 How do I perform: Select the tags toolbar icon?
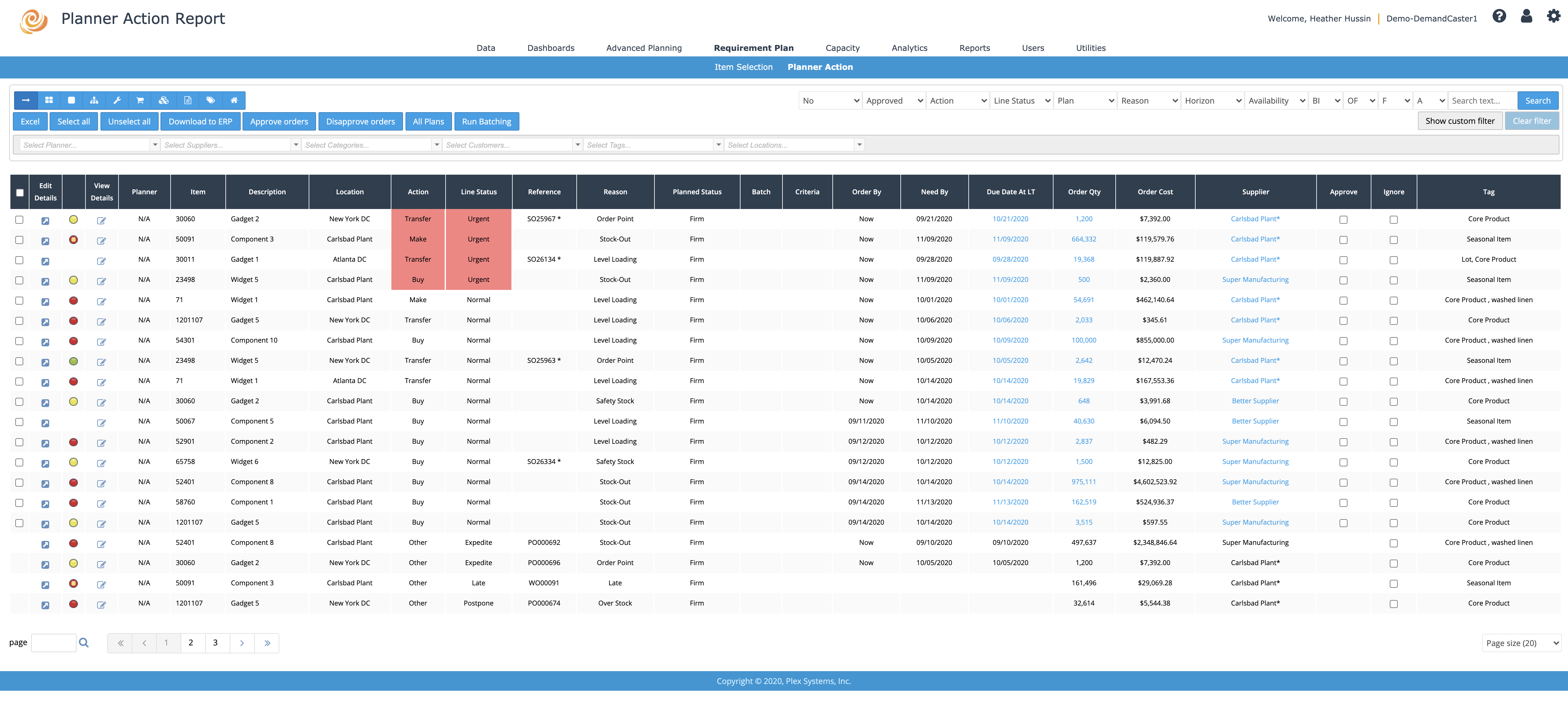[211, 100]
